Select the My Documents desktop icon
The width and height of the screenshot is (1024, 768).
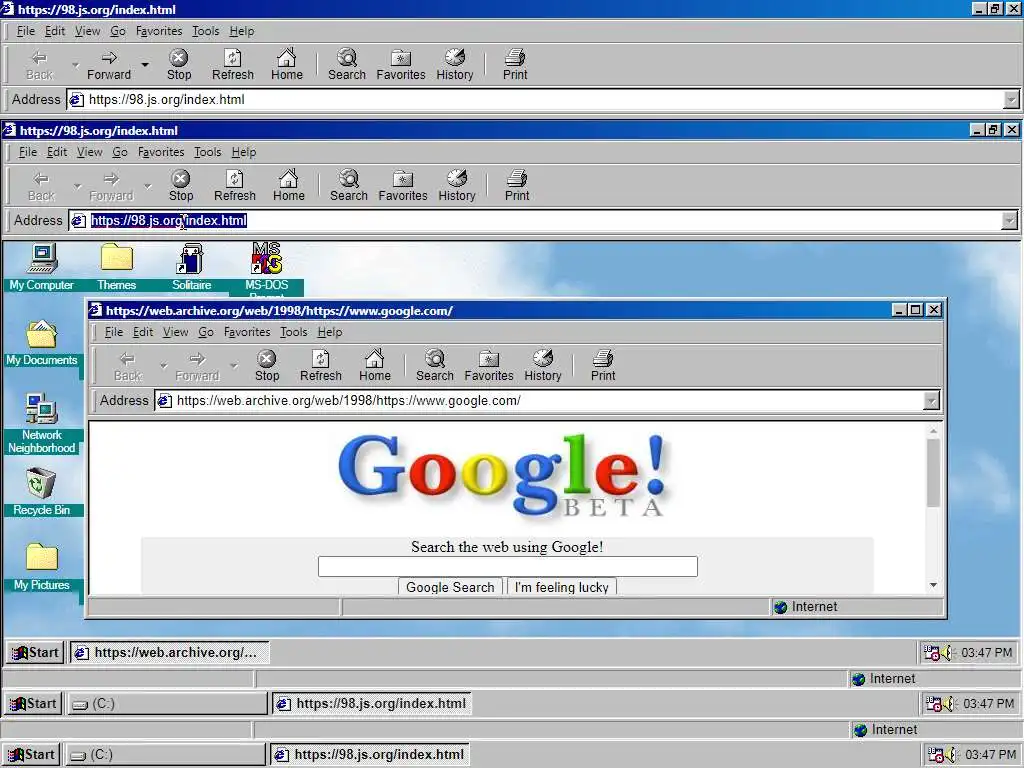pyautogui.click(x=42, y=342)
